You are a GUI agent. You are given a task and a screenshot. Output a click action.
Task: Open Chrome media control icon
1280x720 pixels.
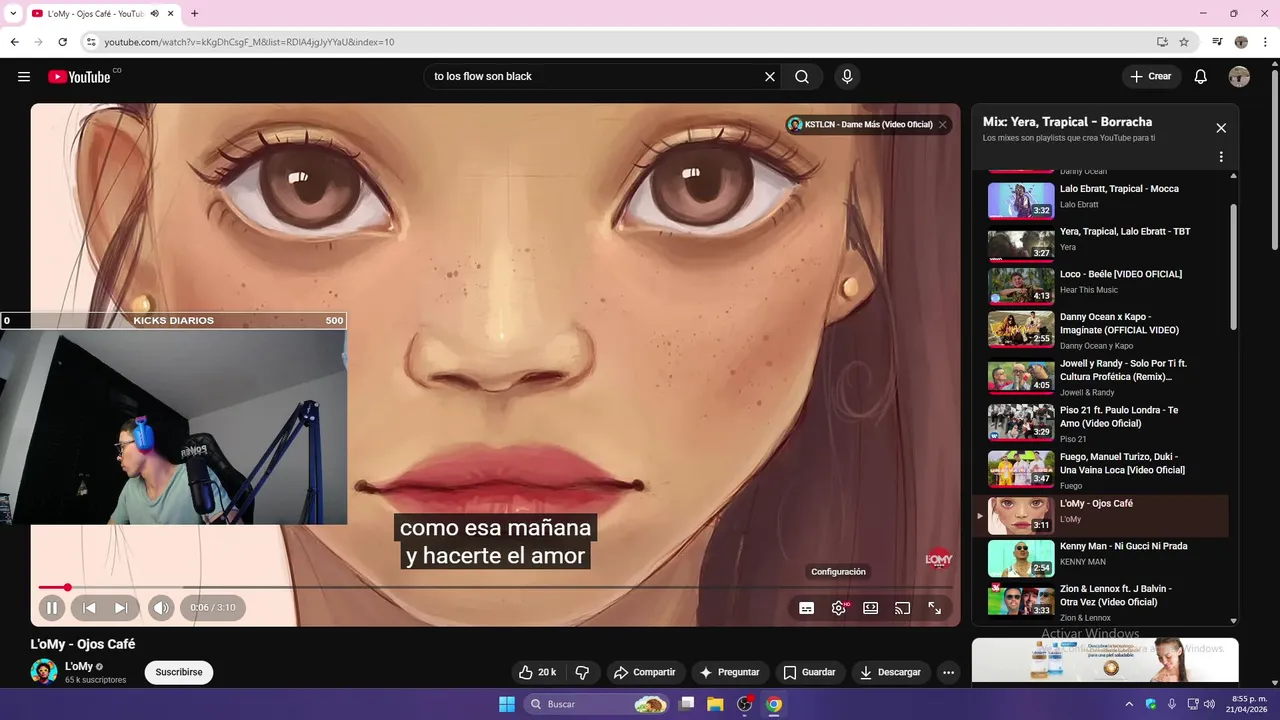[1217, 42]
